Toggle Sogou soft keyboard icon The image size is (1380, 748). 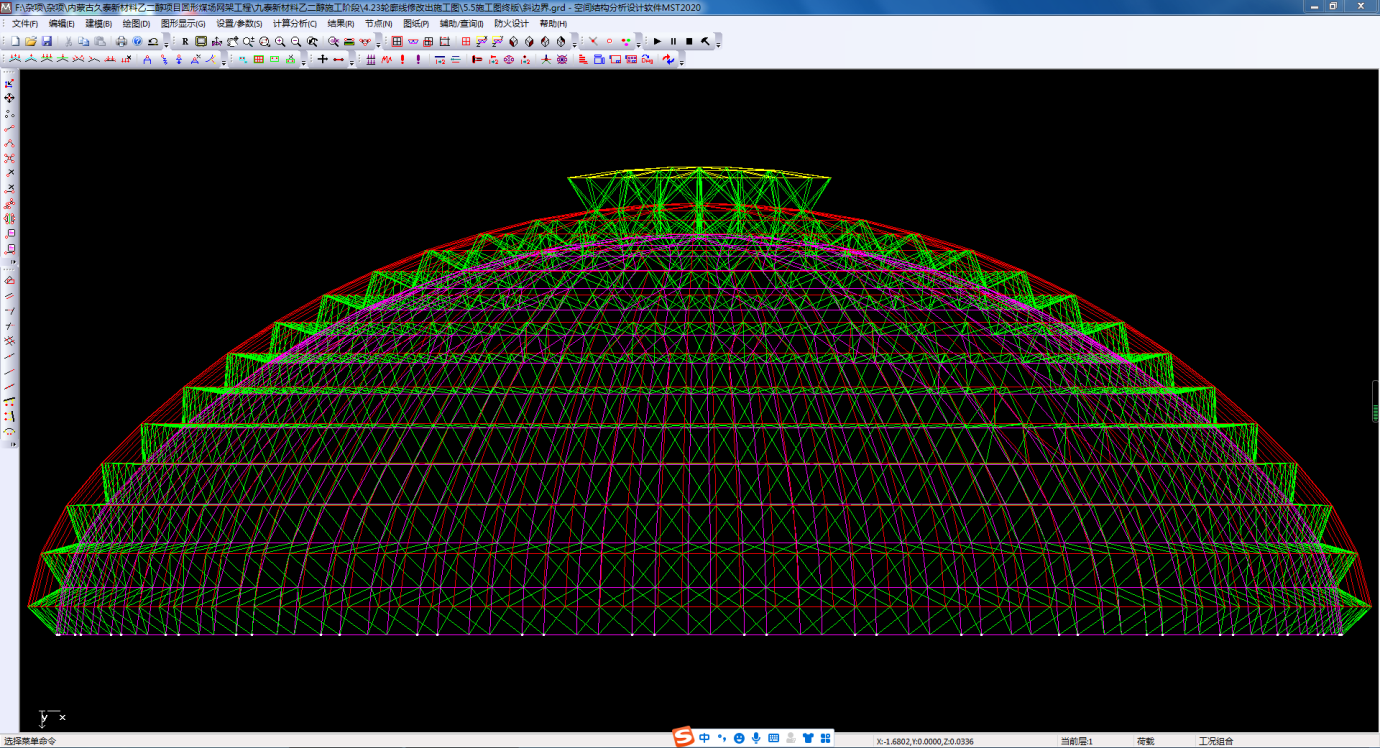pyautogui.click(x=773, y=738)
